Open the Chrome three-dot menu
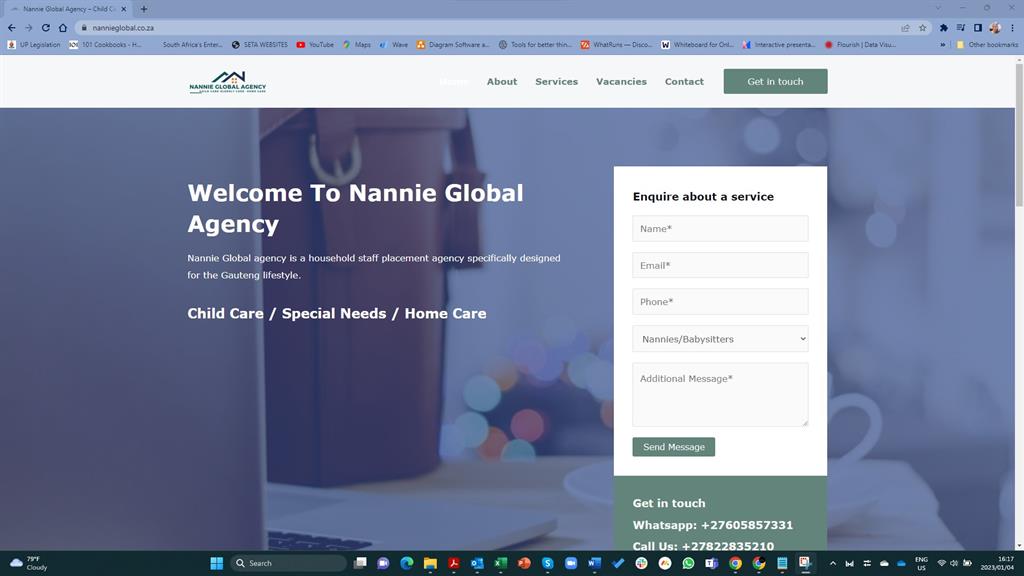The image size is (1024, 576). point(1012,27)
